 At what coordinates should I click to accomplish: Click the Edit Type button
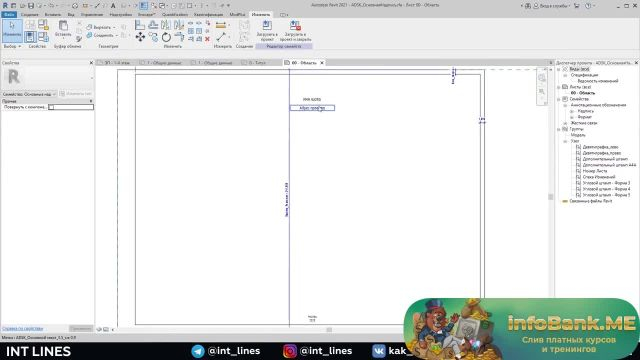76,94
